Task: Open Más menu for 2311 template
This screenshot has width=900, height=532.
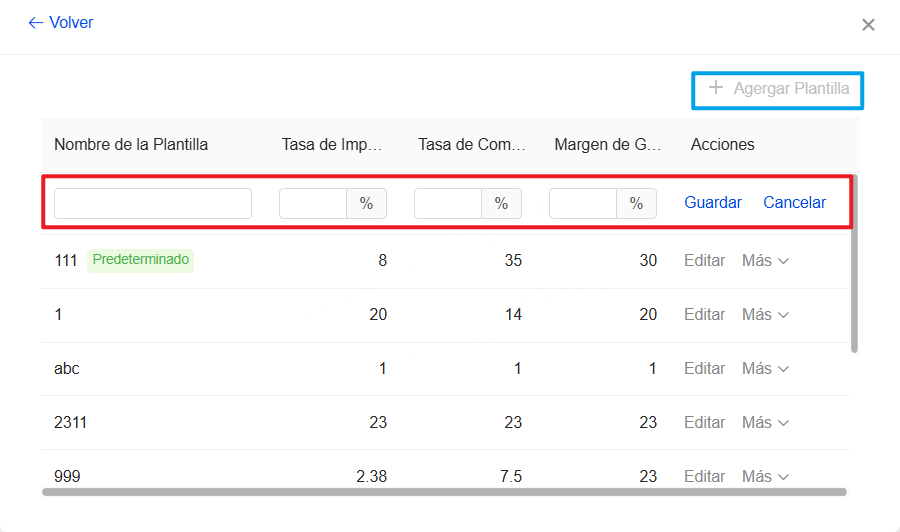Action: pyautogui.click(x=765, y=423)
